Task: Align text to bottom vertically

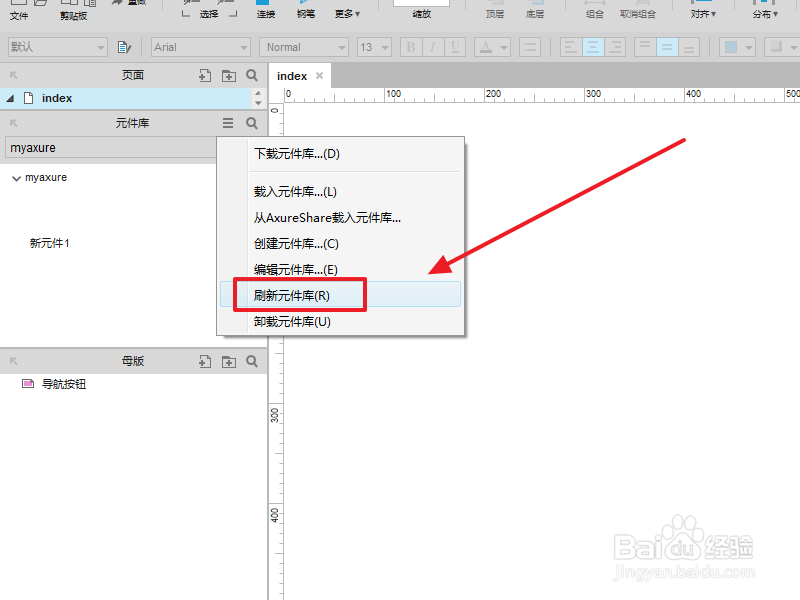Action: [689, 47]
